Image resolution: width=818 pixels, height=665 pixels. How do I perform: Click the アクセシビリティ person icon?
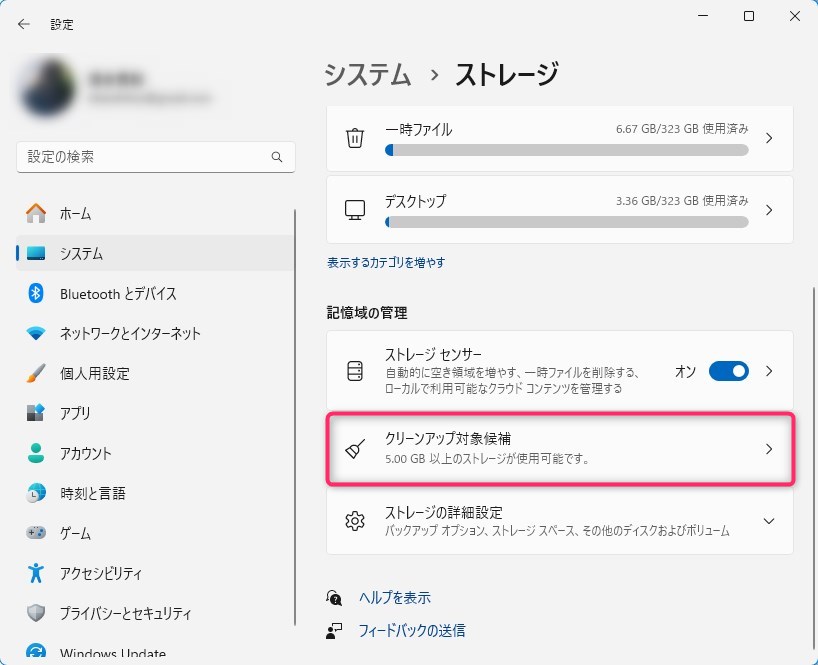coord(36,573)
